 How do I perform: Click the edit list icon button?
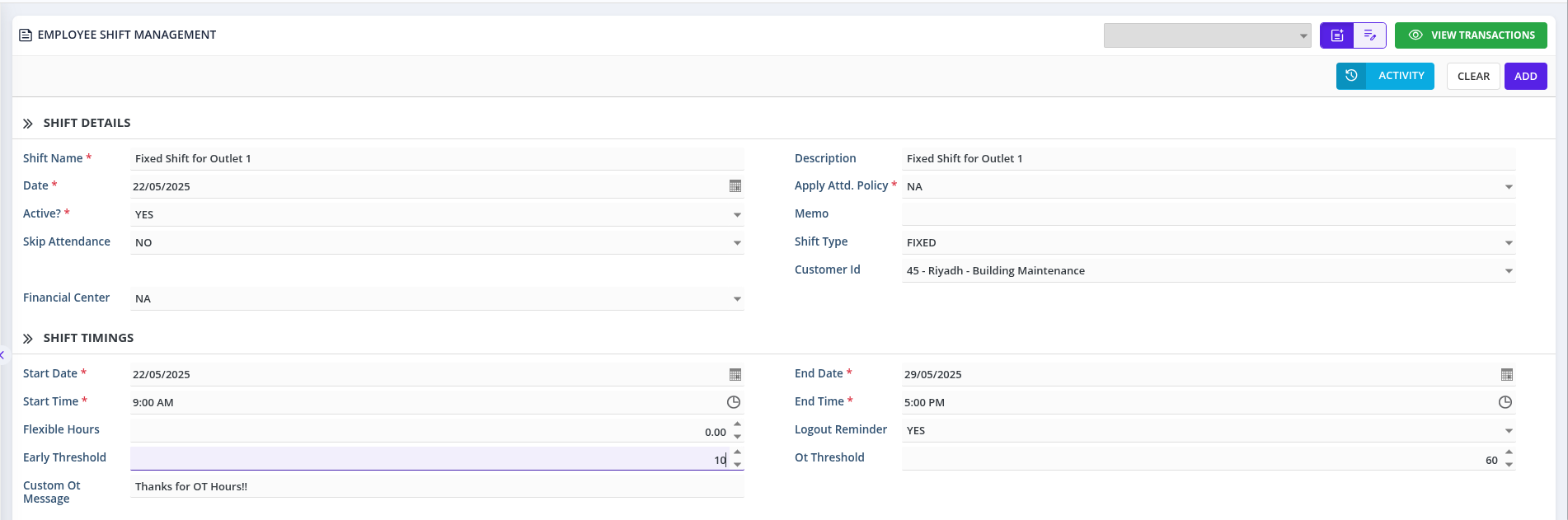(1369, 35)
